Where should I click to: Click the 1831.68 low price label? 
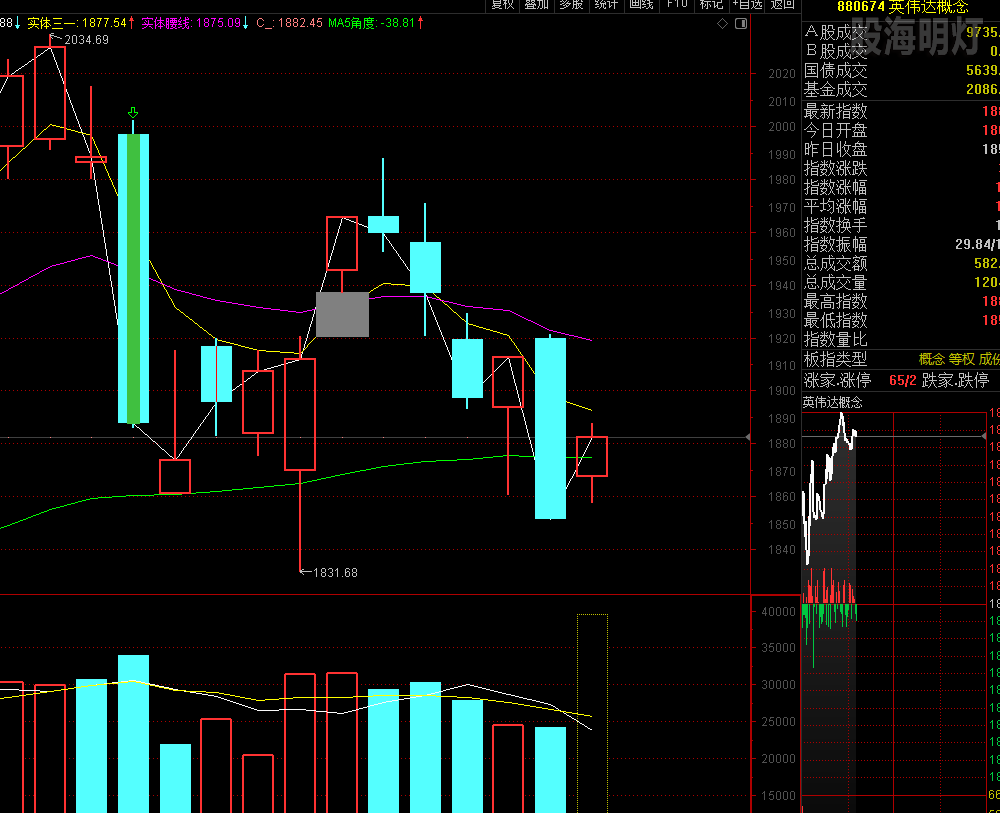[x=335, y=573]
